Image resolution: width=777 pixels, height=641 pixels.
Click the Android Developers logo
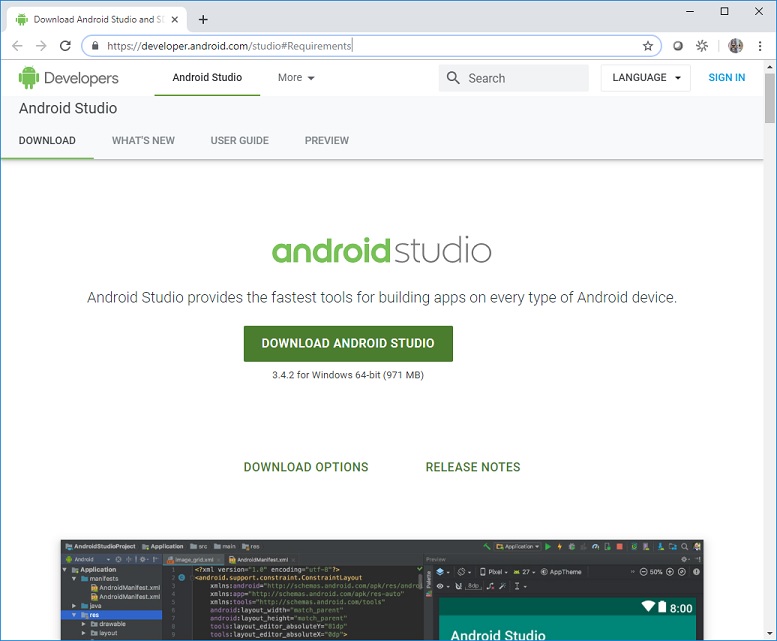(x=68, y=78)
